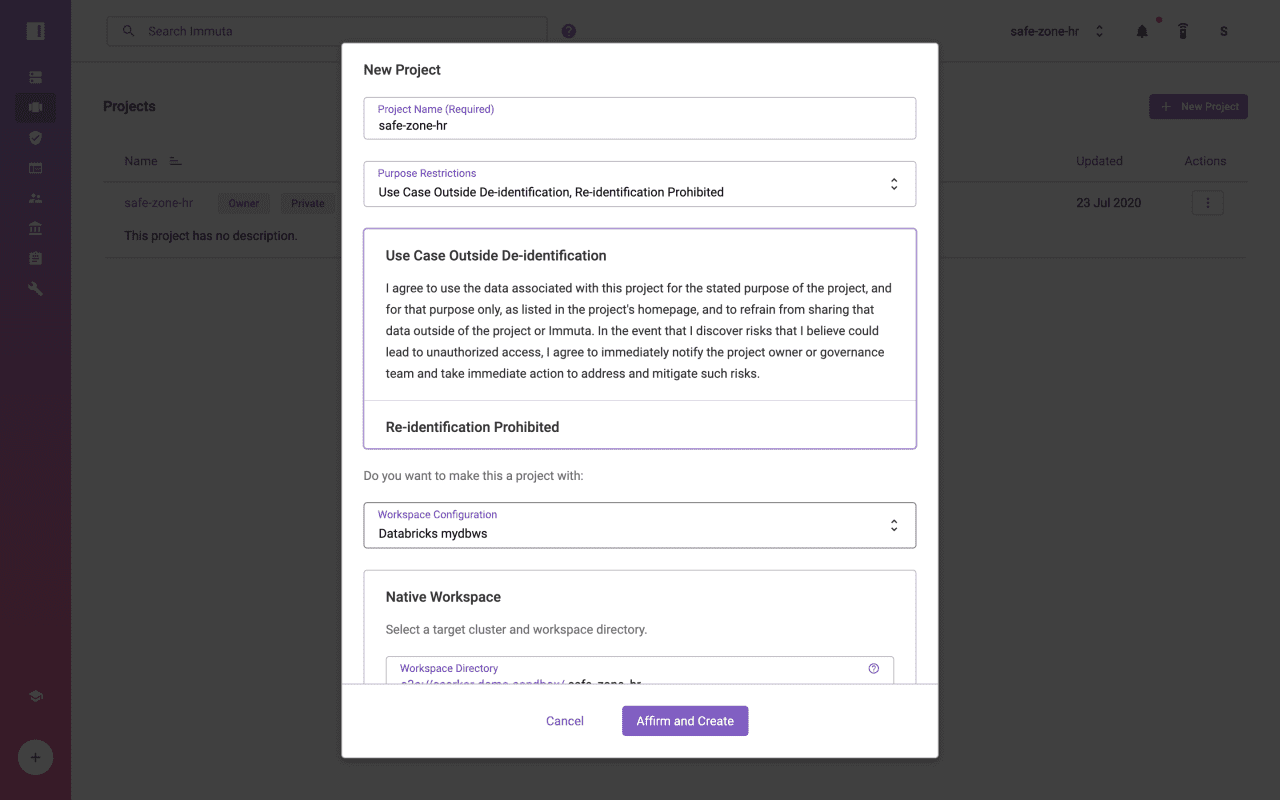Screen dimensions: 1280x800
Task: Click the Workspace Directory field
Action: [x=640, y=671]
